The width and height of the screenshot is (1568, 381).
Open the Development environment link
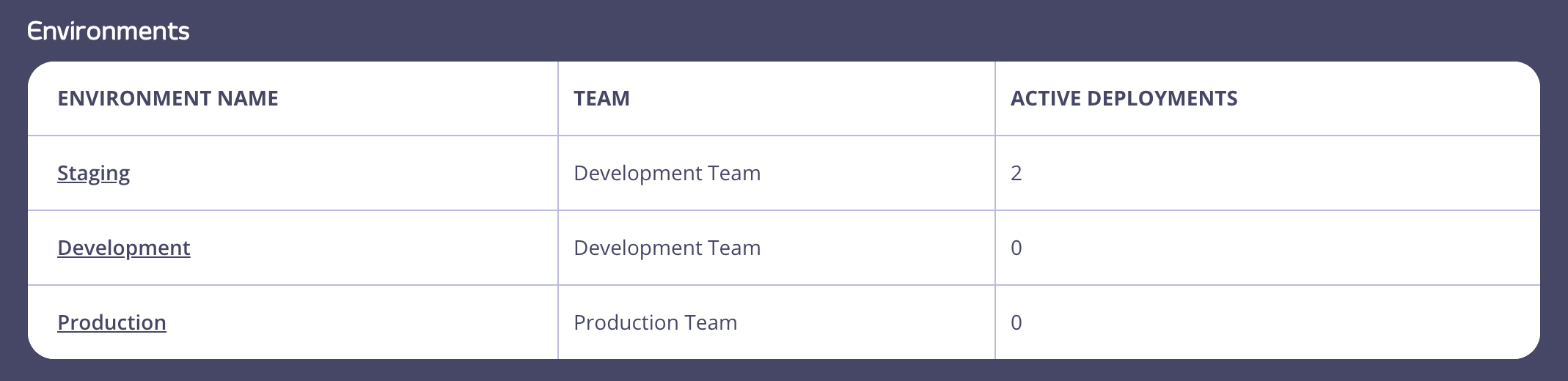124,248
